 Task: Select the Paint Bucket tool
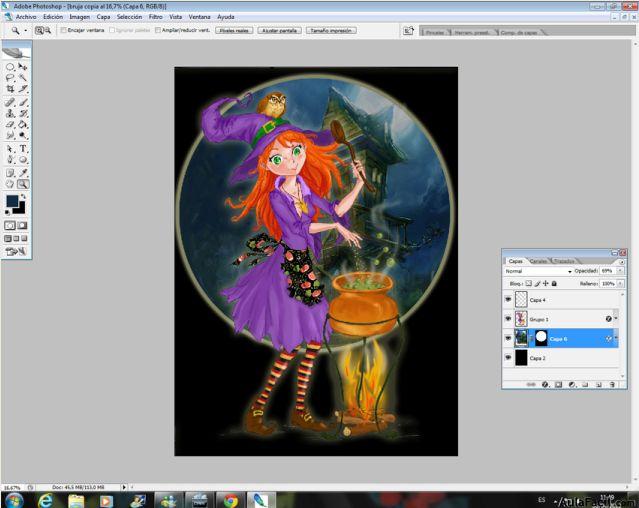pos(23,124)
